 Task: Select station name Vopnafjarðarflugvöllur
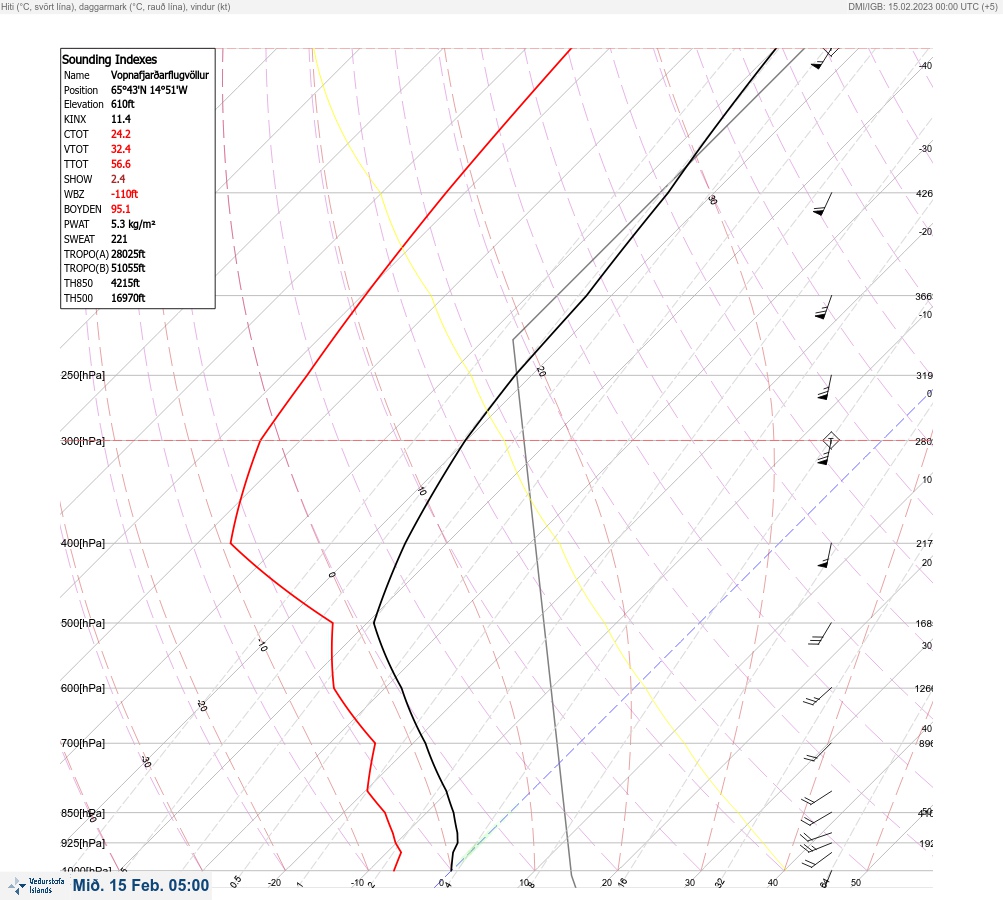[160, 75]
